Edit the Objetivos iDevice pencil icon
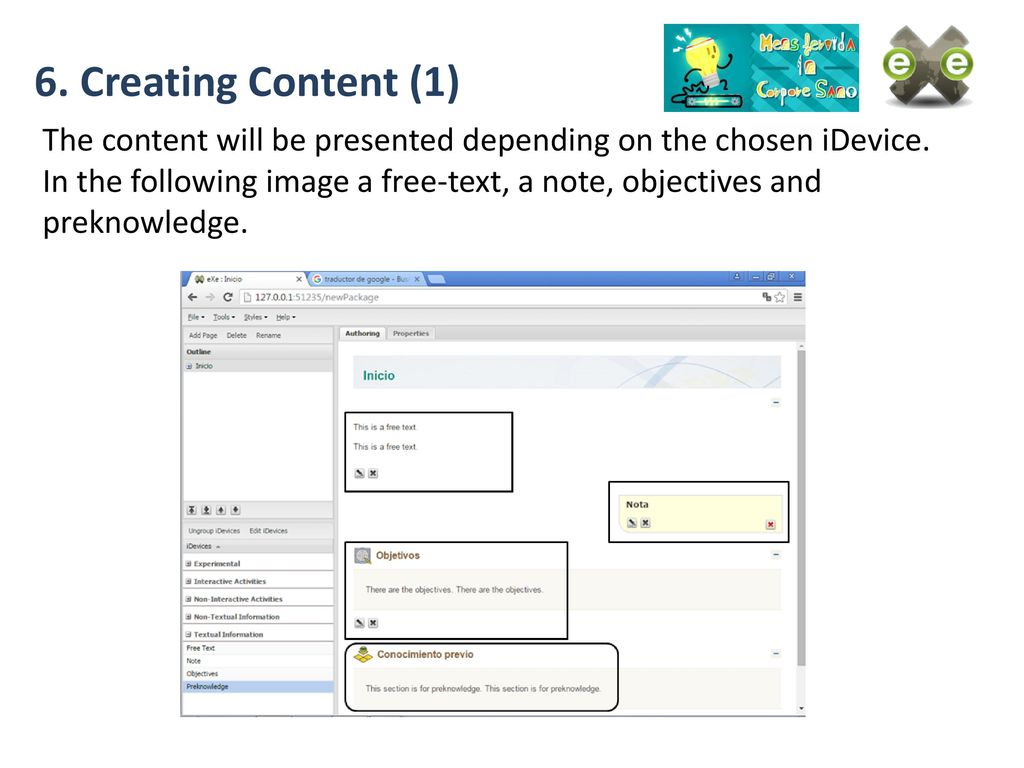 (359, 623)
